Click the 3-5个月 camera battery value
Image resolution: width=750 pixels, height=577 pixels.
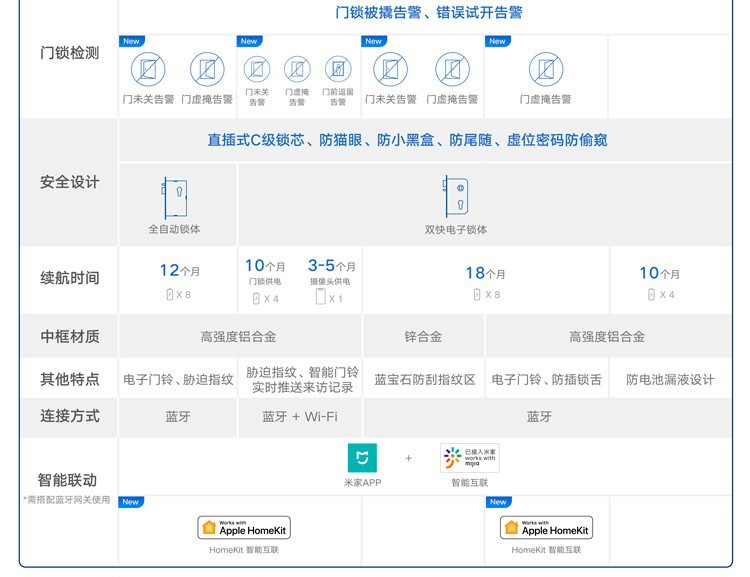point(331,266)
